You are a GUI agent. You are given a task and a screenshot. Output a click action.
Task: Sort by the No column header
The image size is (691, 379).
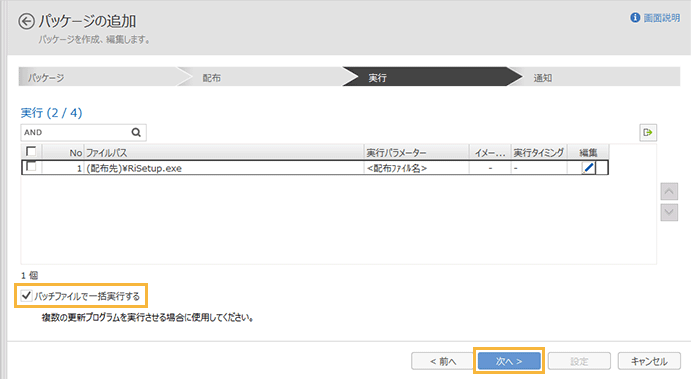click(x=63, y=152)
